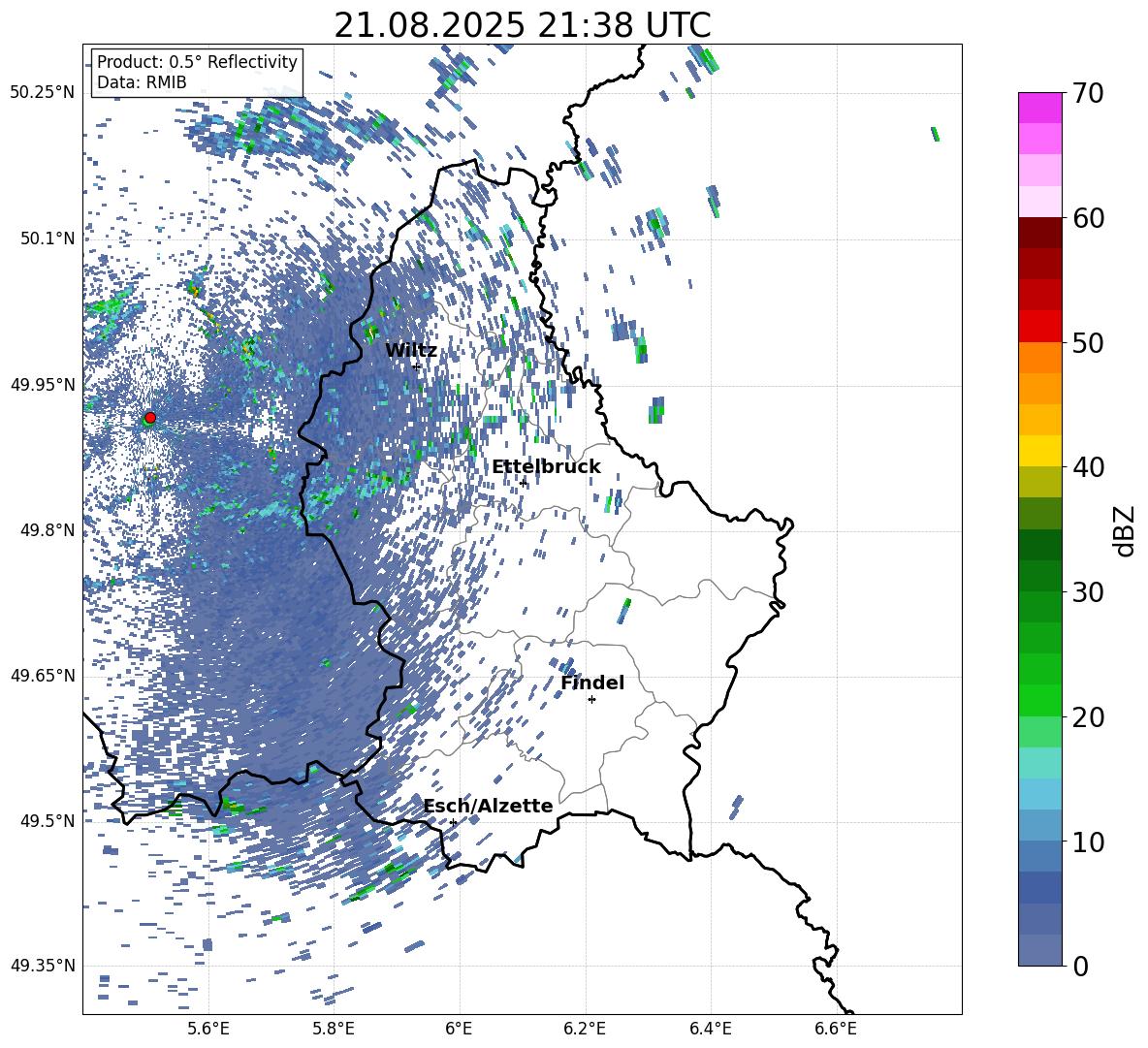Click the 'Data: RMIB' legend text

(142, 82)
